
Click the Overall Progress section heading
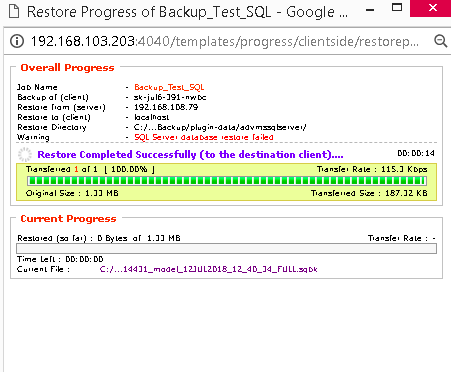pos(67,68)
